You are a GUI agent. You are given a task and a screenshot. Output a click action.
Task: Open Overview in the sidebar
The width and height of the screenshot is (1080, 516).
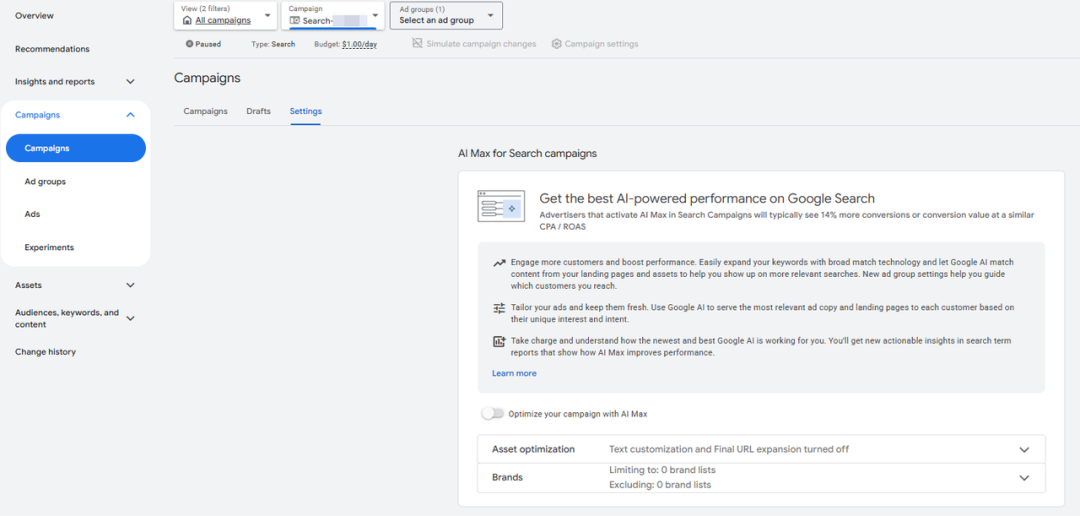point(34,16)
